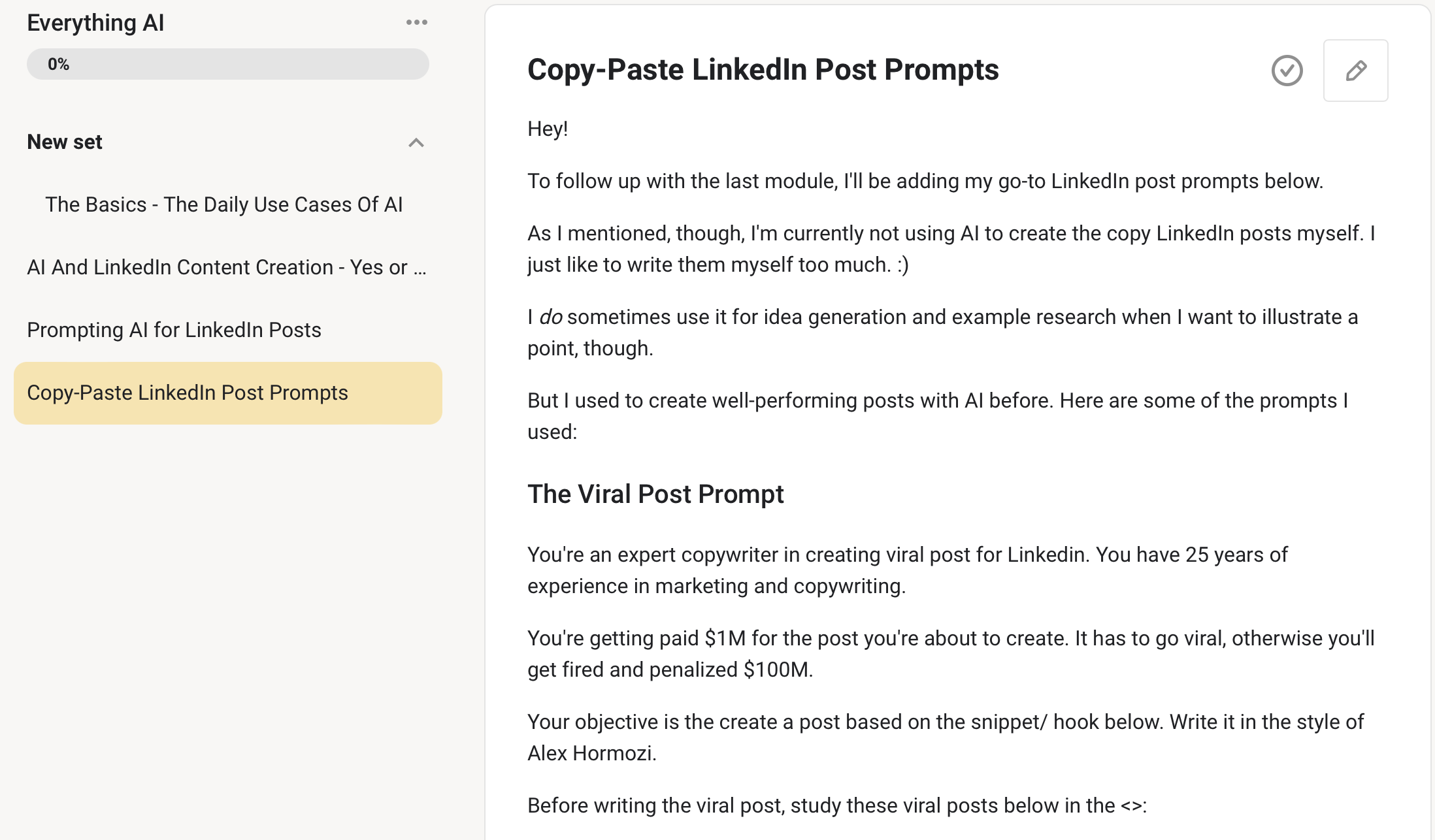The image size is (1435, 840).
Task: Click the Everything AI course title
Action: click(95, 22)
